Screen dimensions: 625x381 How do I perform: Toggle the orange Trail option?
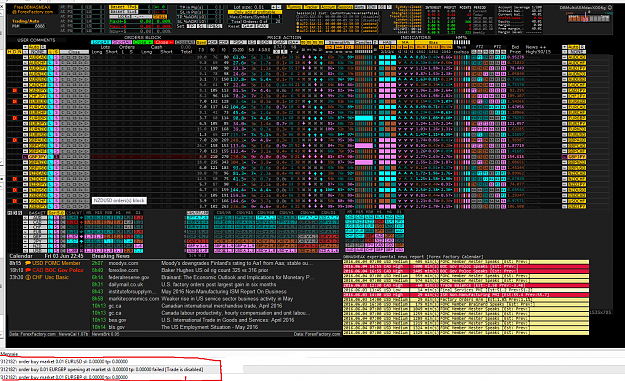[x=160, y=17]
